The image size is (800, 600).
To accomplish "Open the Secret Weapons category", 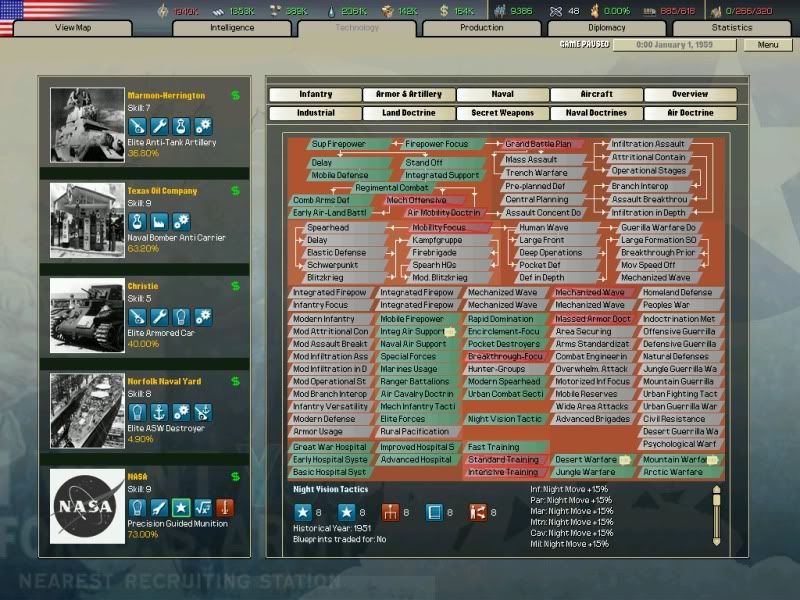I will coord(501,112).
